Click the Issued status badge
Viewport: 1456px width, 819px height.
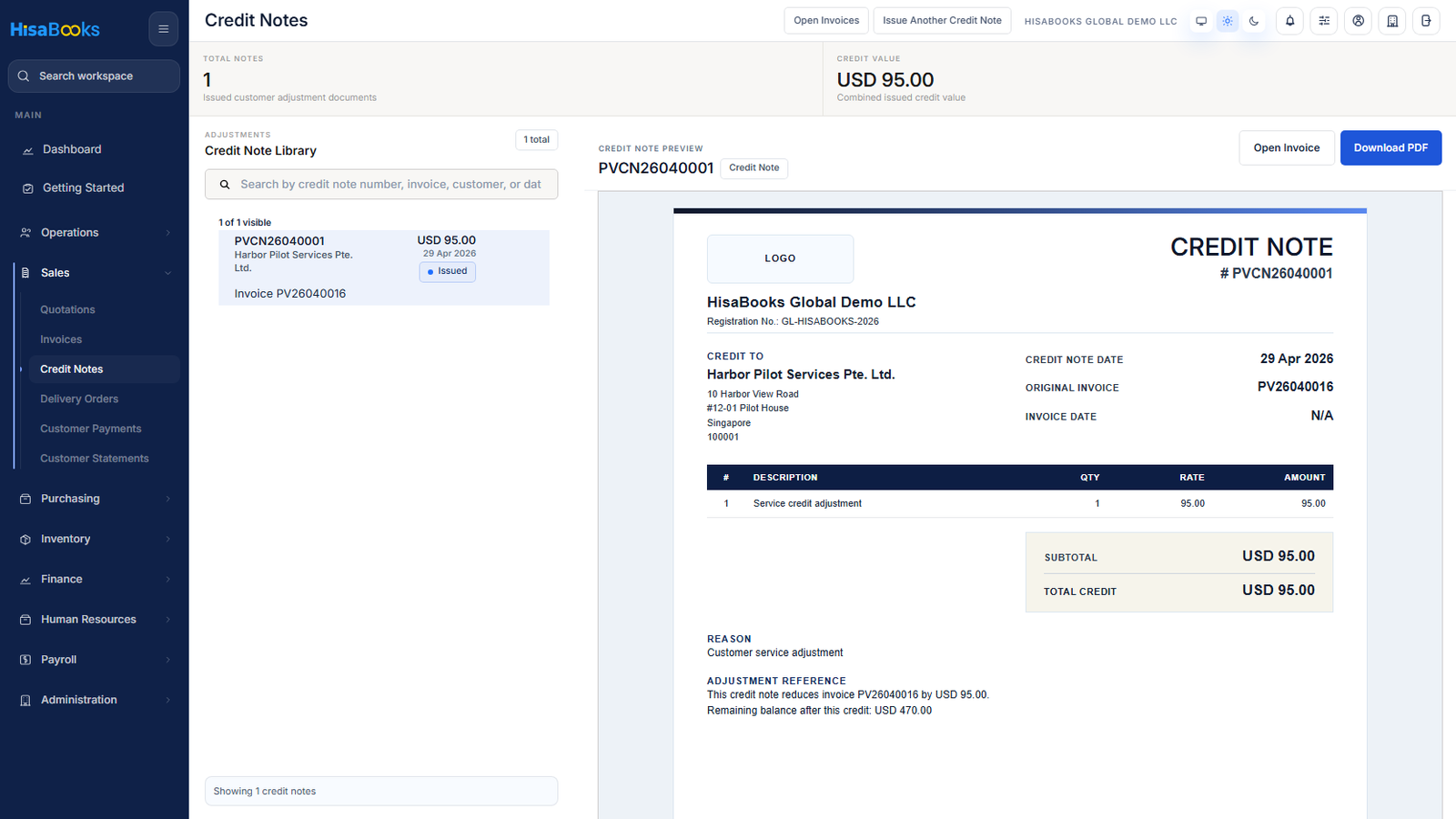447,272
